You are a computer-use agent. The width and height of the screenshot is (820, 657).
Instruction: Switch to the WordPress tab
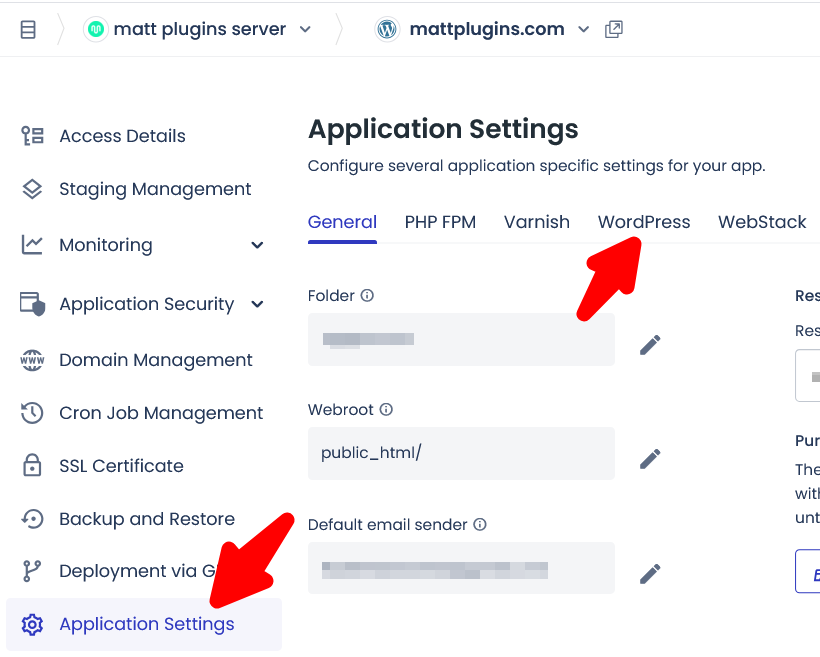pyautogui.click(x=644, y=222)
